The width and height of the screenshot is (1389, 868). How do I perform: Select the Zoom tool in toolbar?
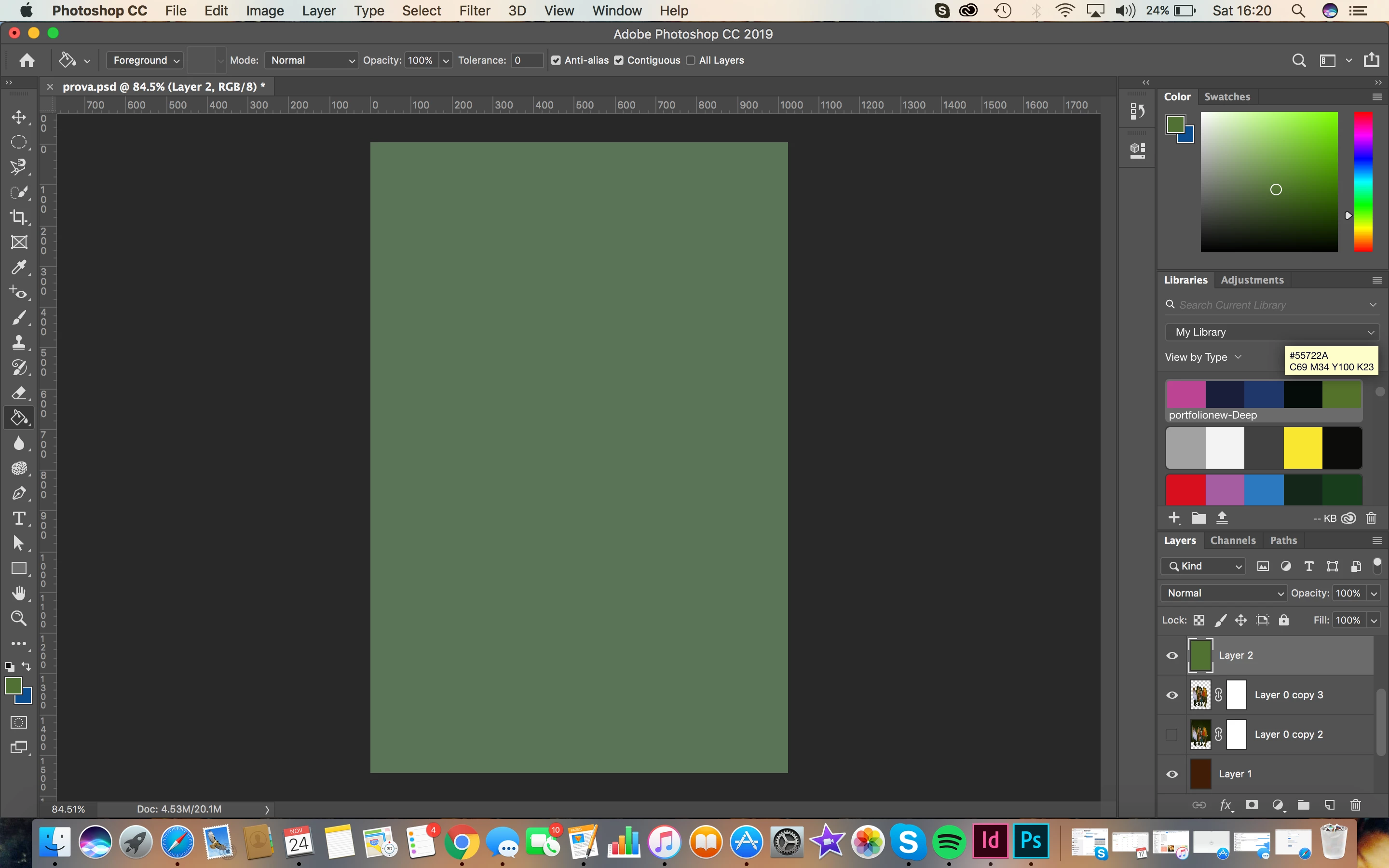pyautogui.click(x=19, y=618)
